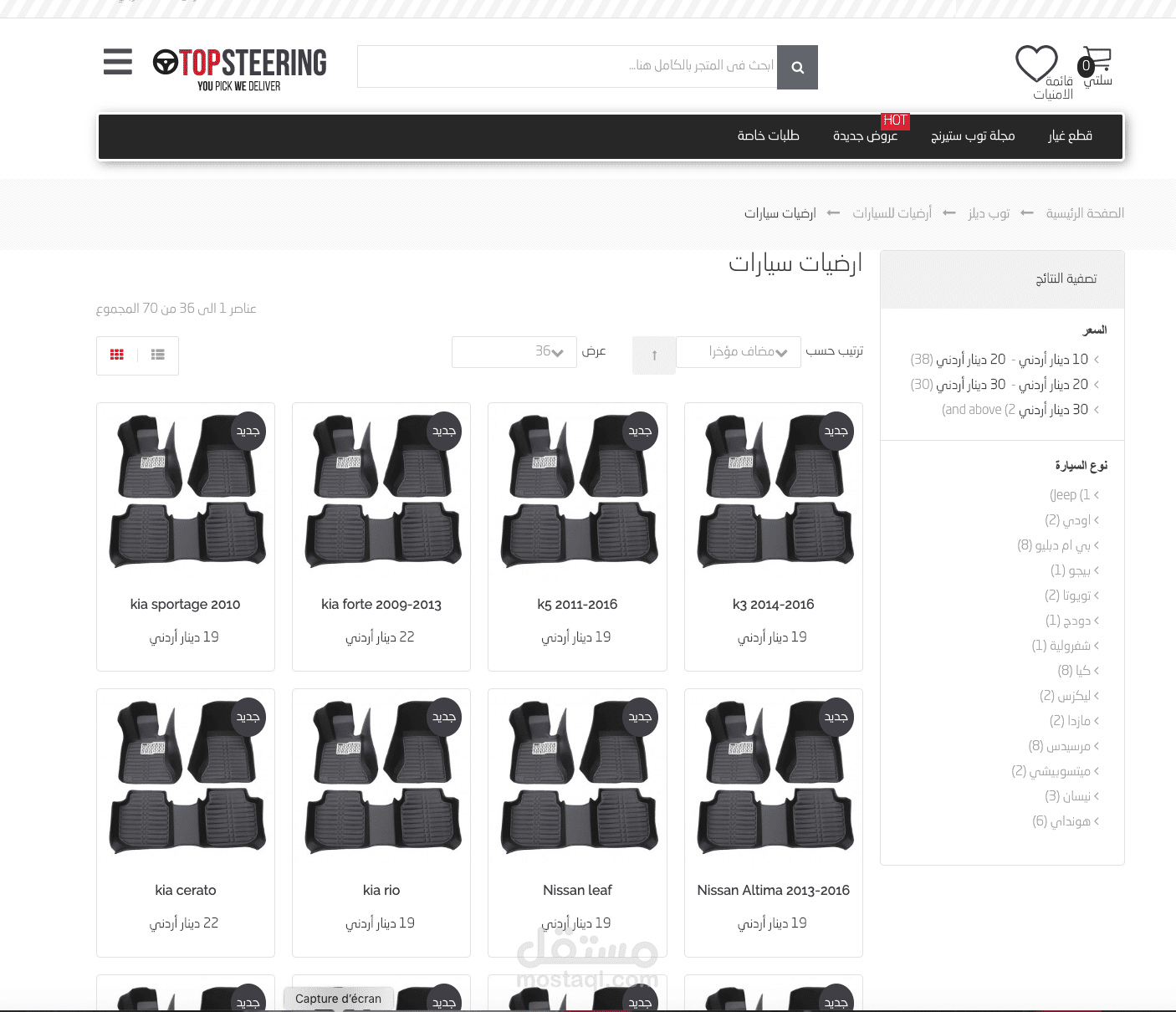Open the items per page dropdown

coord(514,352)
